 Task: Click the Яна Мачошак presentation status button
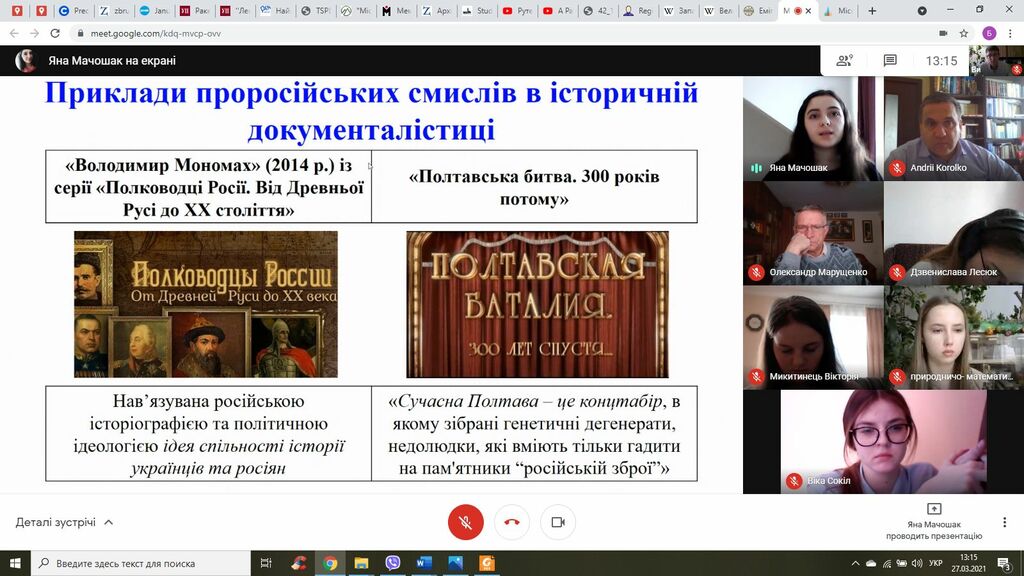point(934,521)
